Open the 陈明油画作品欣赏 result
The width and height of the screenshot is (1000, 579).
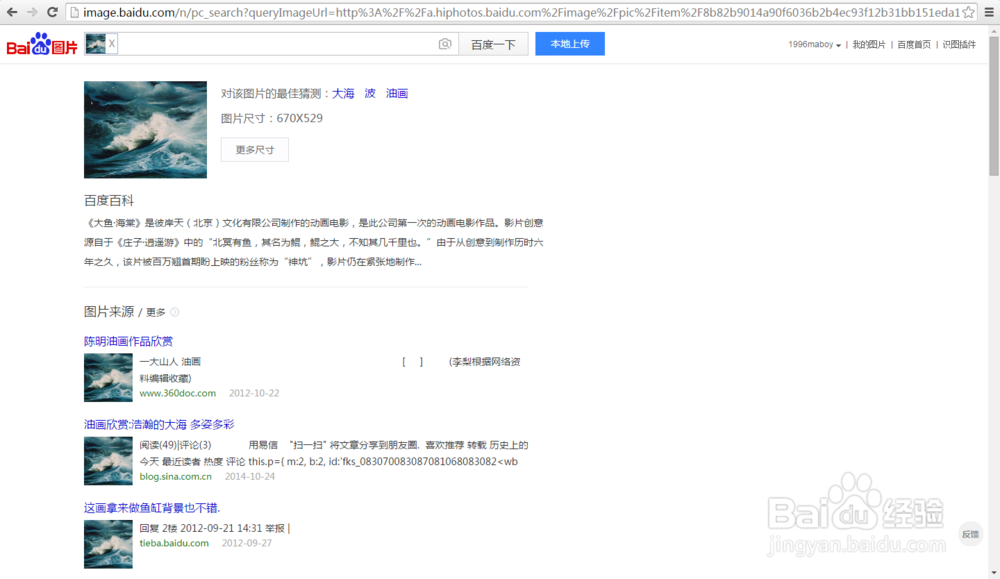128,341
